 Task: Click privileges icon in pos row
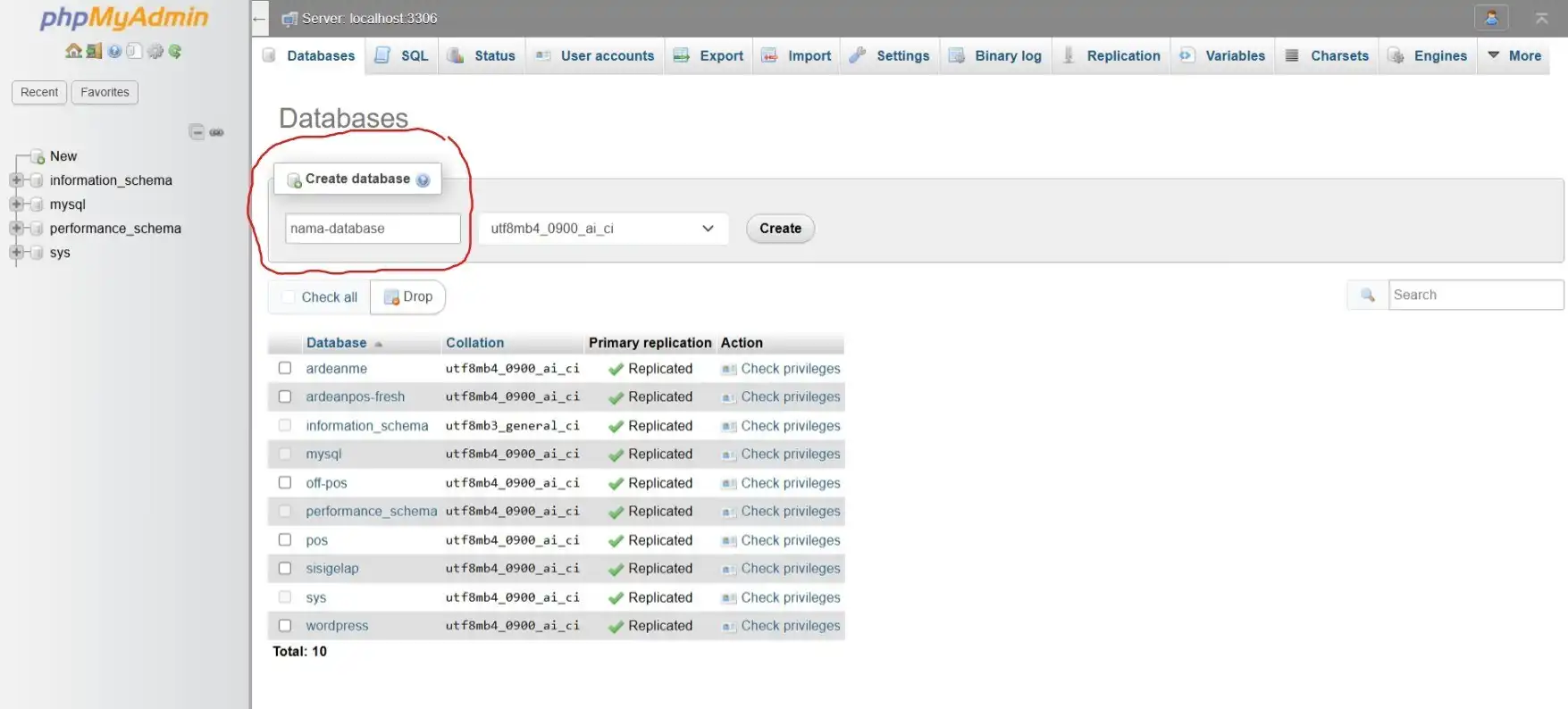tap(729, 540)
